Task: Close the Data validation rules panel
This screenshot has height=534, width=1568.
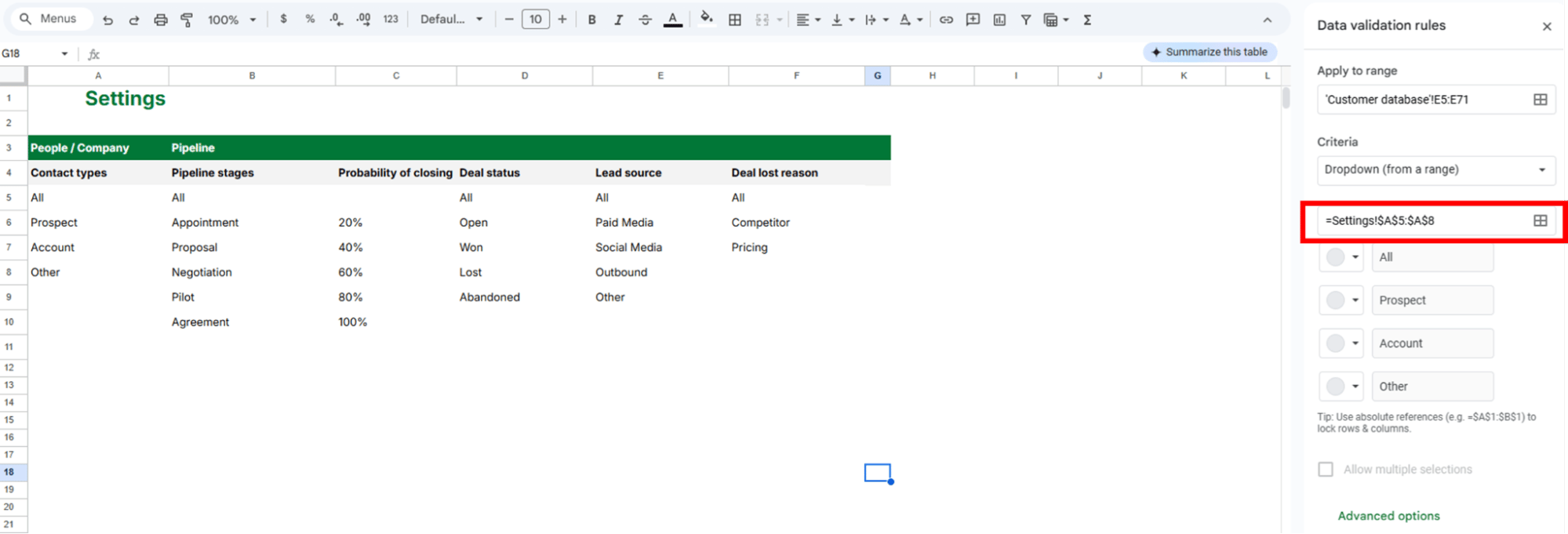Action: [x=1547, y=26]
